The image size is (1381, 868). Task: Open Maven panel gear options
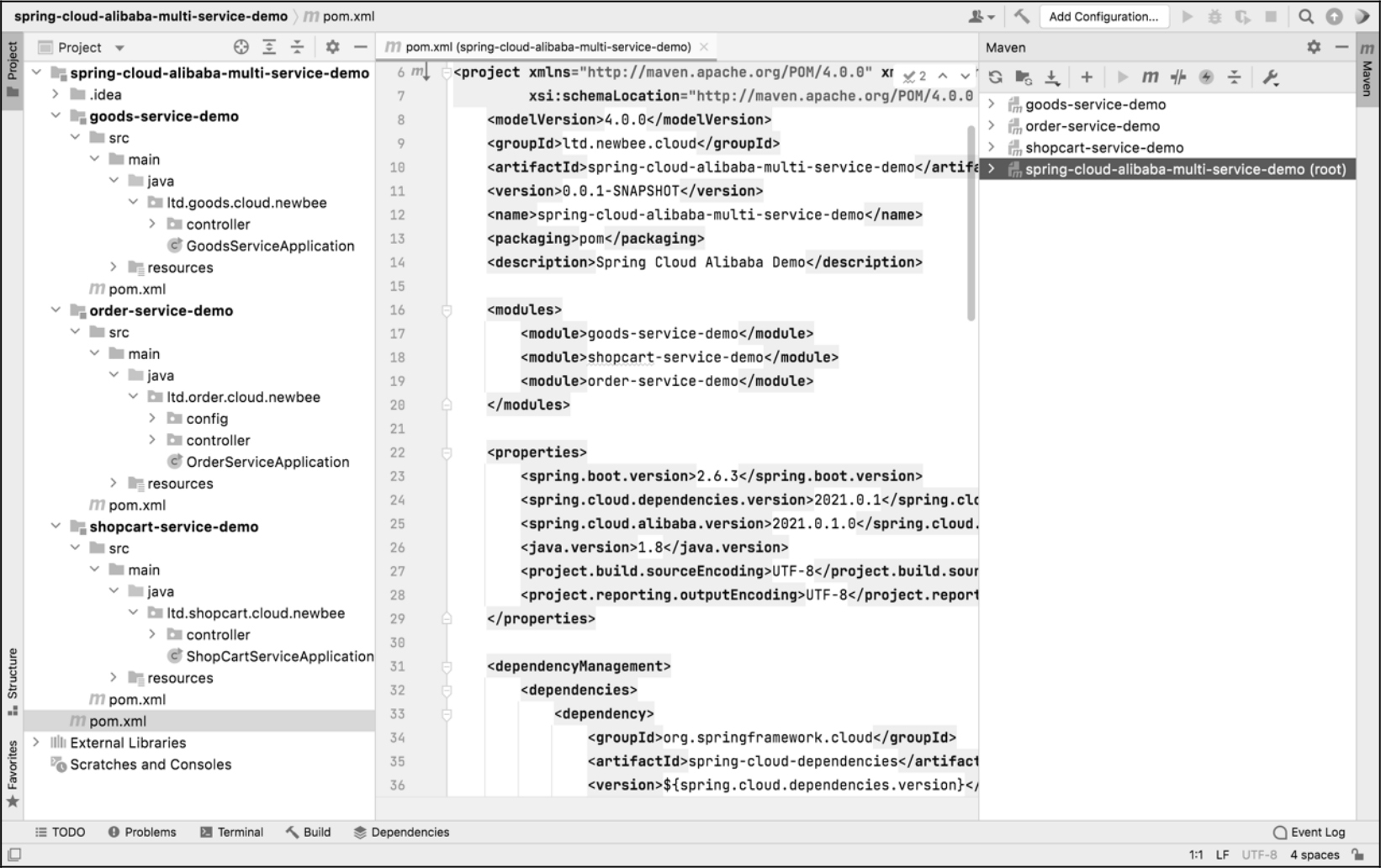coord(1314,47)
